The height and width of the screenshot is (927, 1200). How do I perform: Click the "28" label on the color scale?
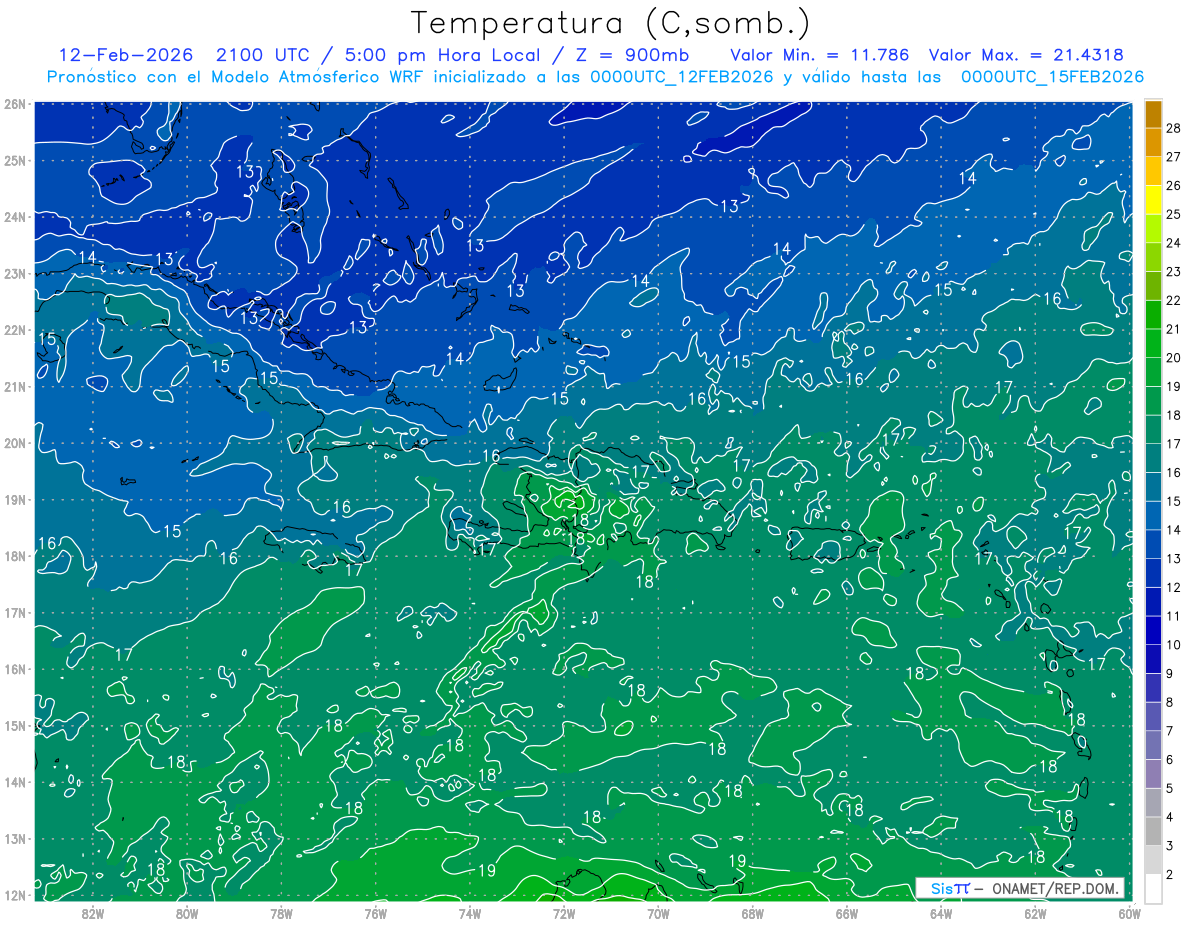(x=1173, y=128)
